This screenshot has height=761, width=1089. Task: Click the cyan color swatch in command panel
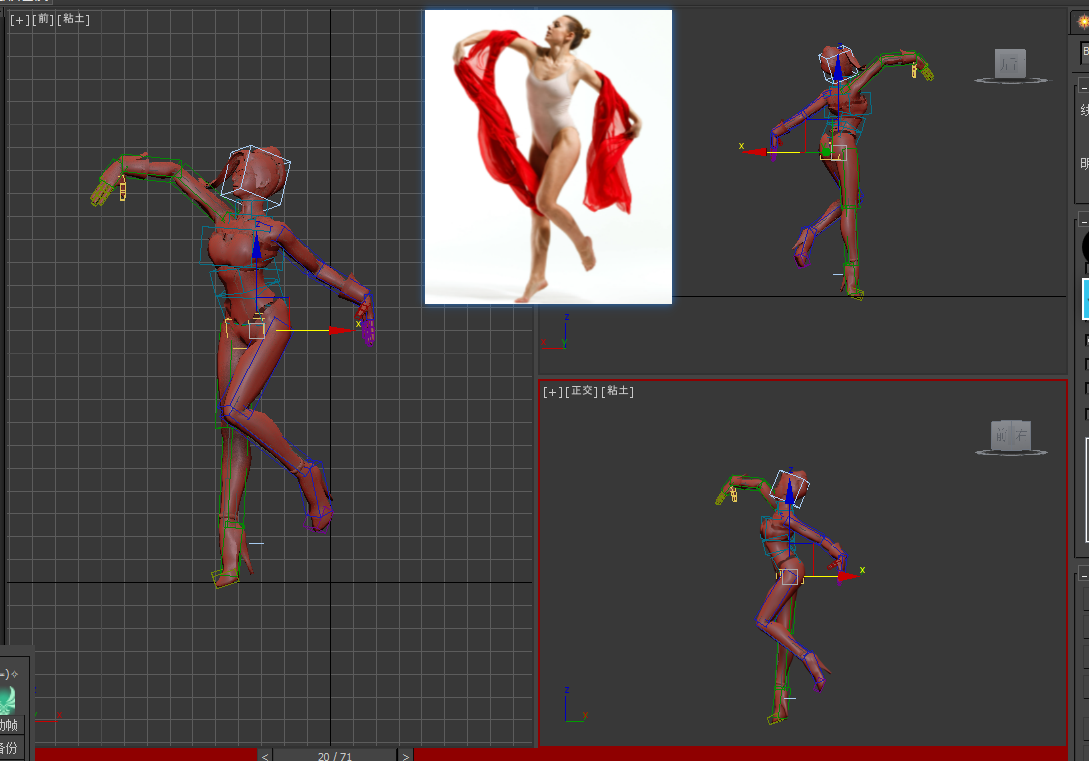1085,298
